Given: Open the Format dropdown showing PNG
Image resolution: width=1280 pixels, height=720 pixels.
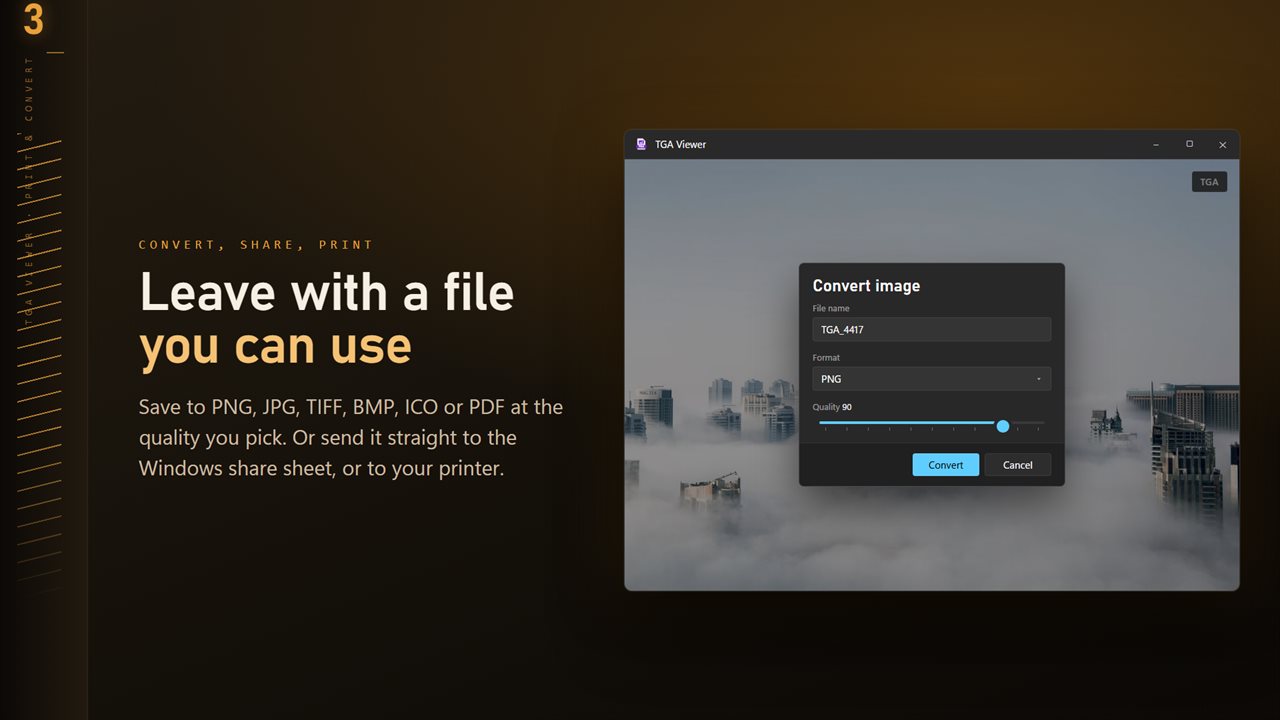Looking at the screenshot, I should (931, 379).
